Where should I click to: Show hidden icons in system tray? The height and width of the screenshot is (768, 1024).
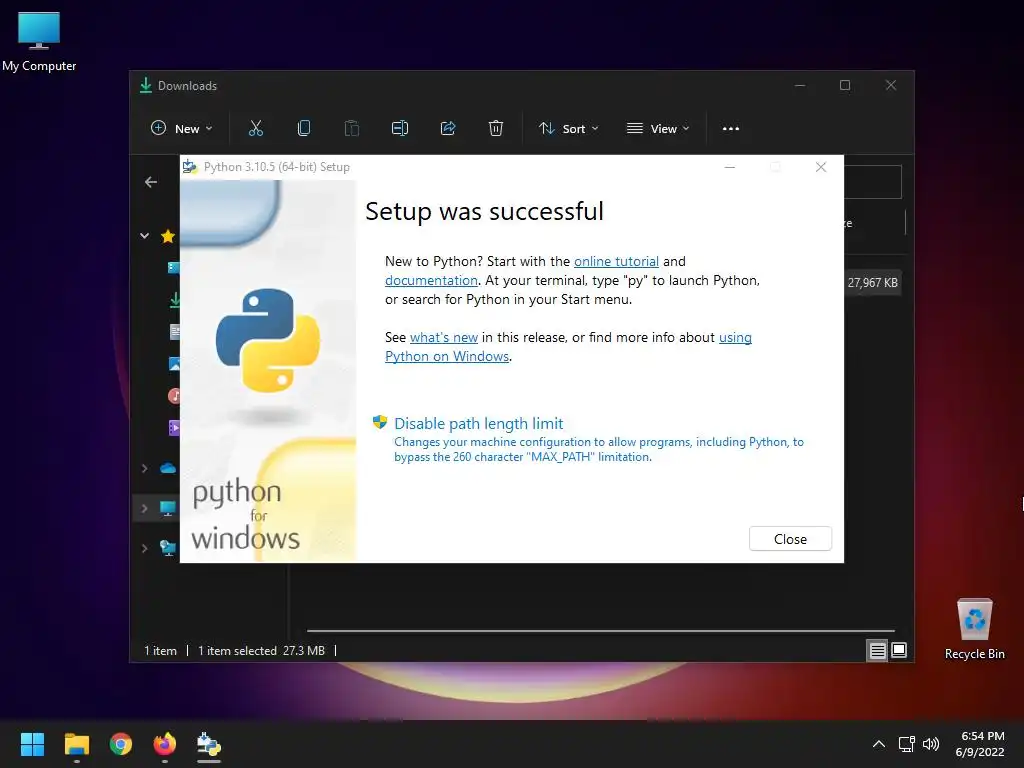coord(879,744)
